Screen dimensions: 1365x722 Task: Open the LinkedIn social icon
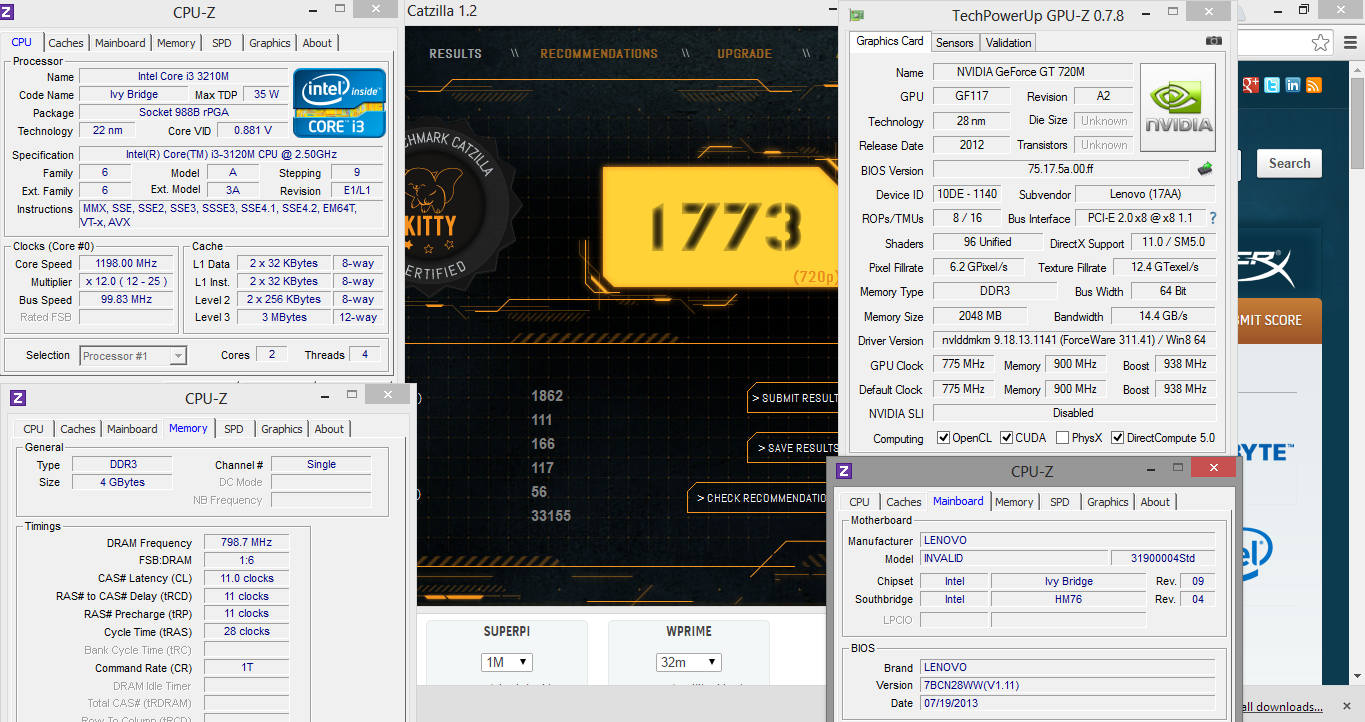(1293, 85)
